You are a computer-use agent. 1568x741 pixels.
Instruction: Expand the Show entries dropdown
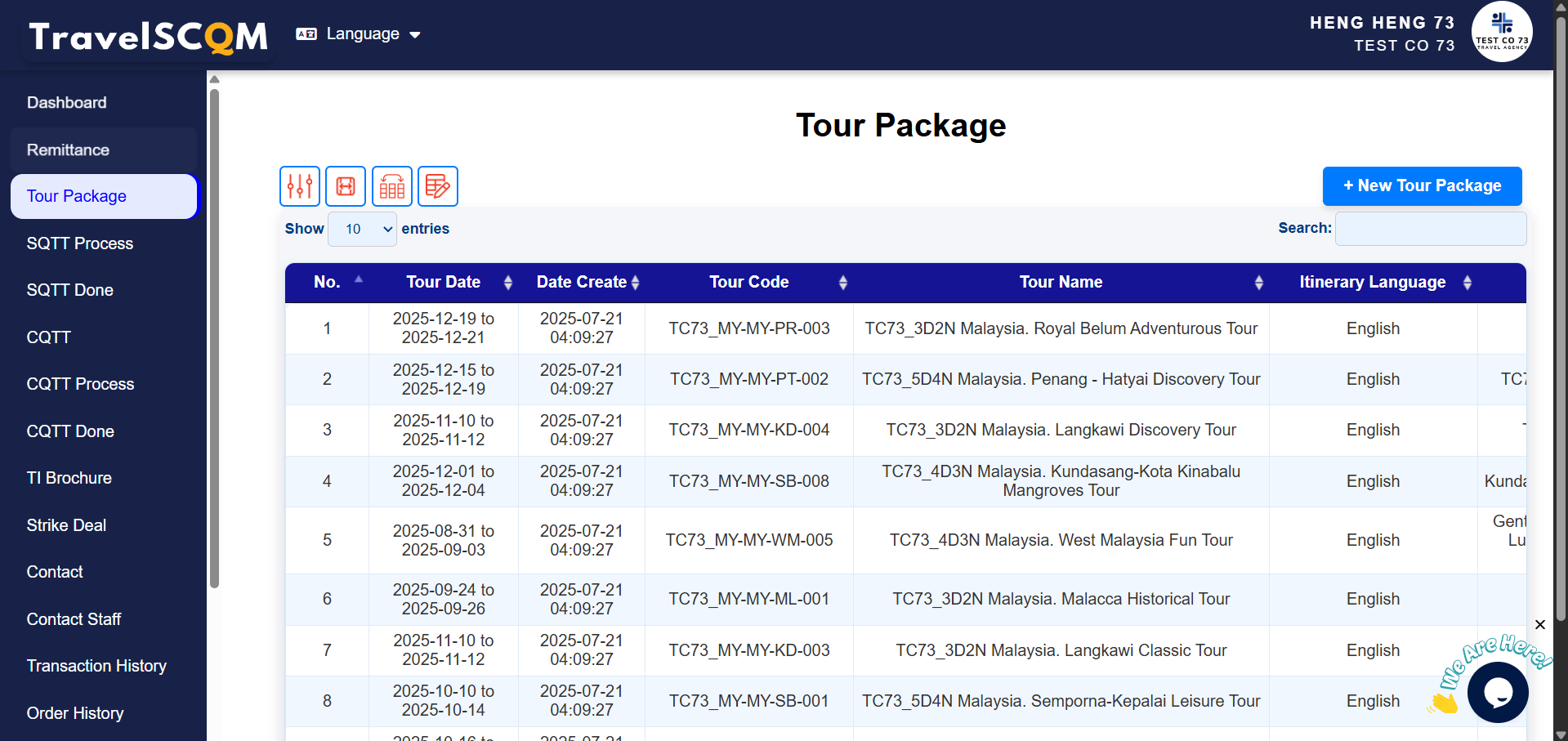point(362,229)
